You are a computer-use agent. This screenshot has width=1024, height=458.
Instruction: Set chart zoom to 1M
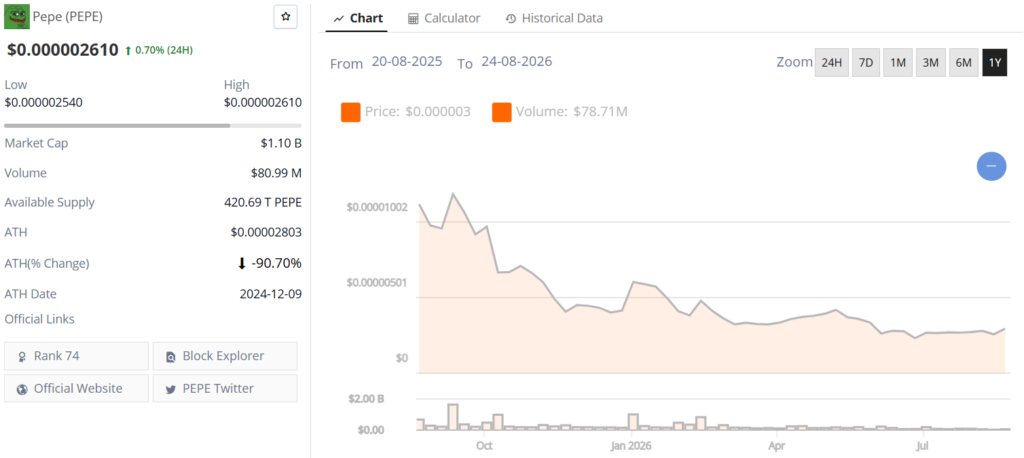898,63
